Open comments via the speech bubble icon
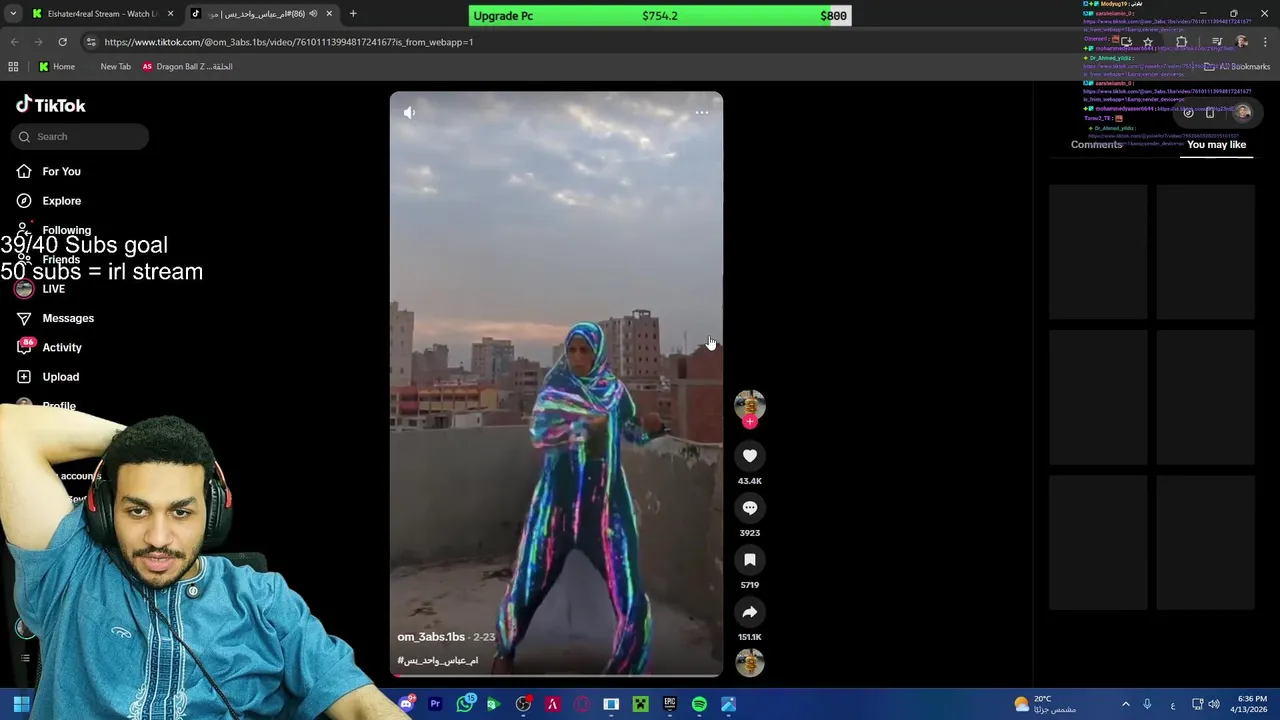Viewport: 1280px width, 720px height. [x=749, y=508]
